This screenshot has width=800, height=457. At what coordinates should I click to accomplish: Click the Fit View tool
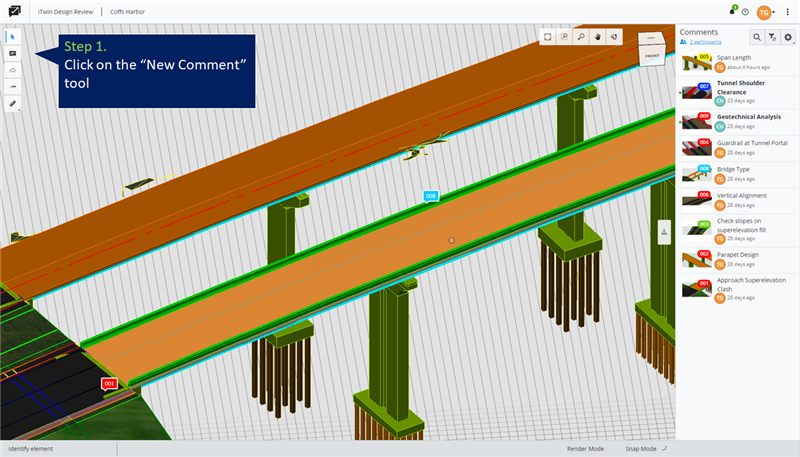click(x=547, y=37)
